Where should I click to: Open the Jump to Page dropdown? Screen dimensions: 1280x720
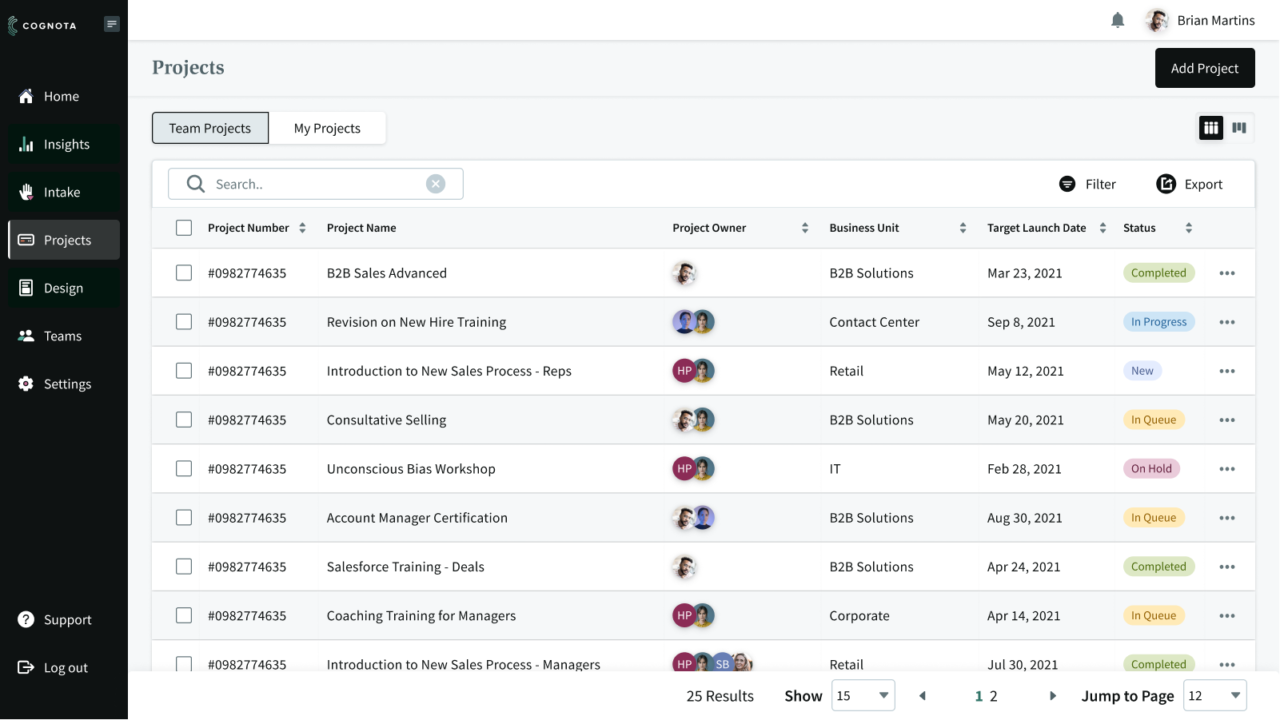pyautogui.click(x=1214, y=696)
